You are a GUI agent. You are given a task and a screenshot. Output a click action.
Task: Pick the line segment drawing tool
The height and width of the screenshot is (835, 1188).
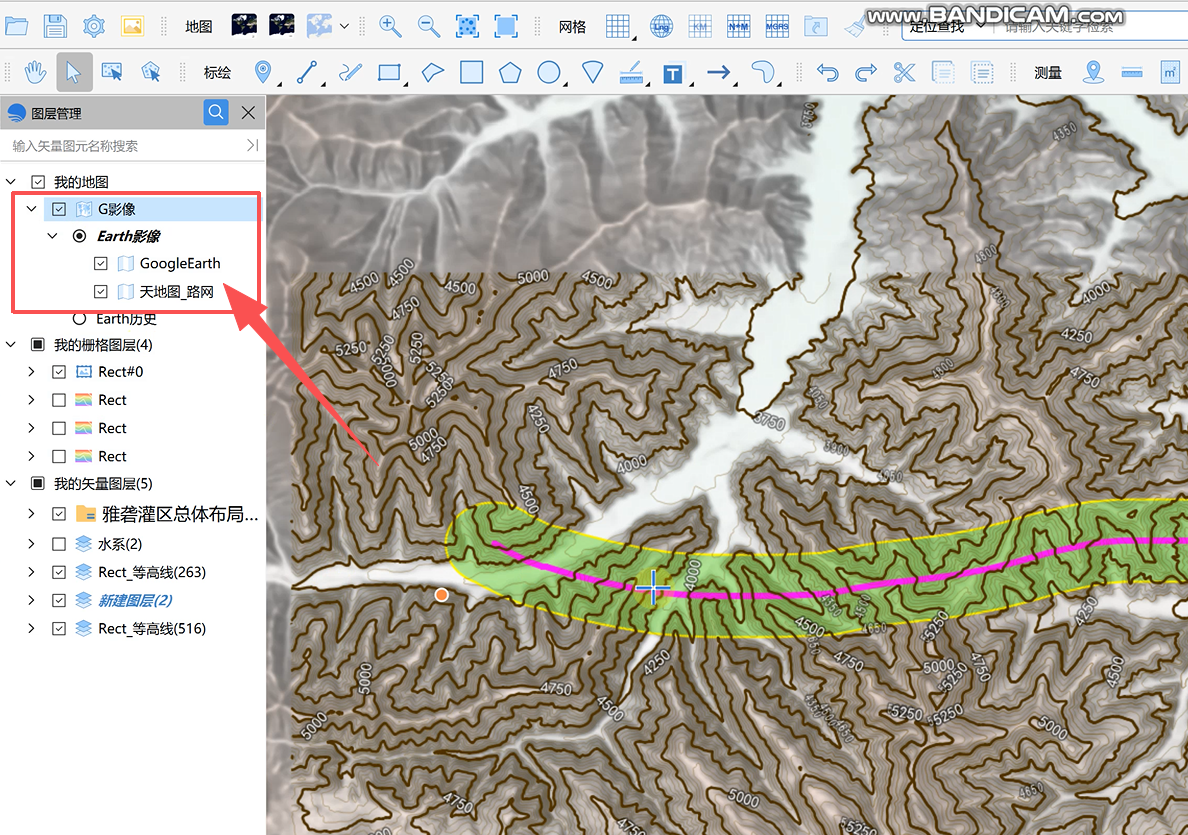(x=306, y=73)
